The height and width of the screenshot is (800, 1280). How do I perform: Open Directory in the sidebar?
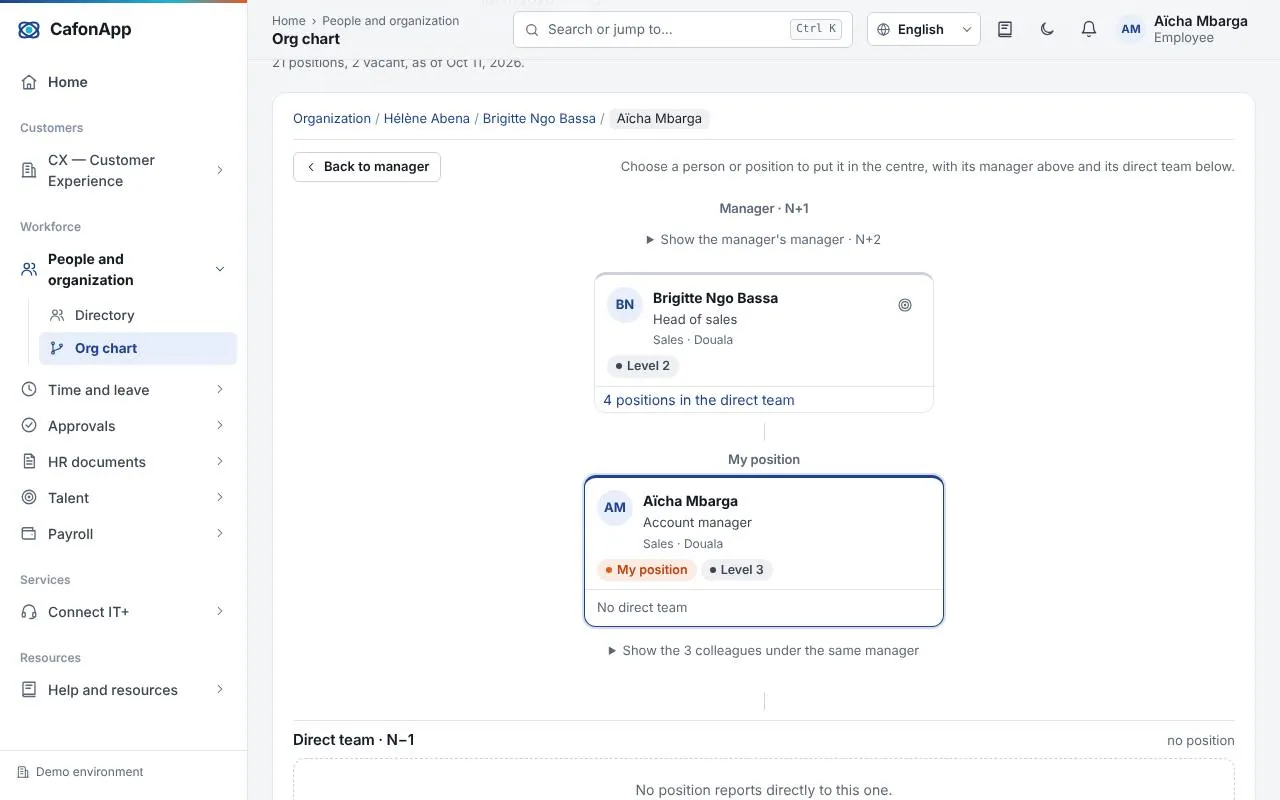(137, 315)
